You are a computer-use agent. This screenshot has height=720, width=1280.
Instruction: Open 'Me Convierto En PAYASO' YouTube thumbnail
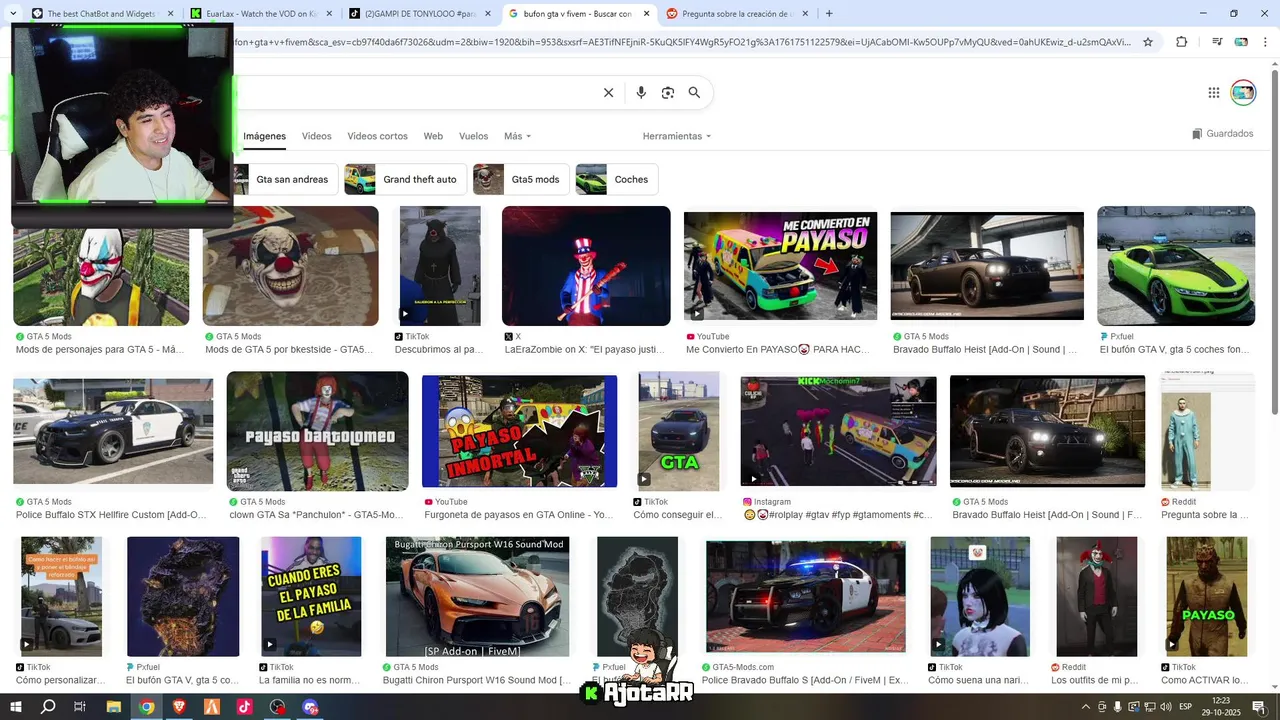click(781, 266)
